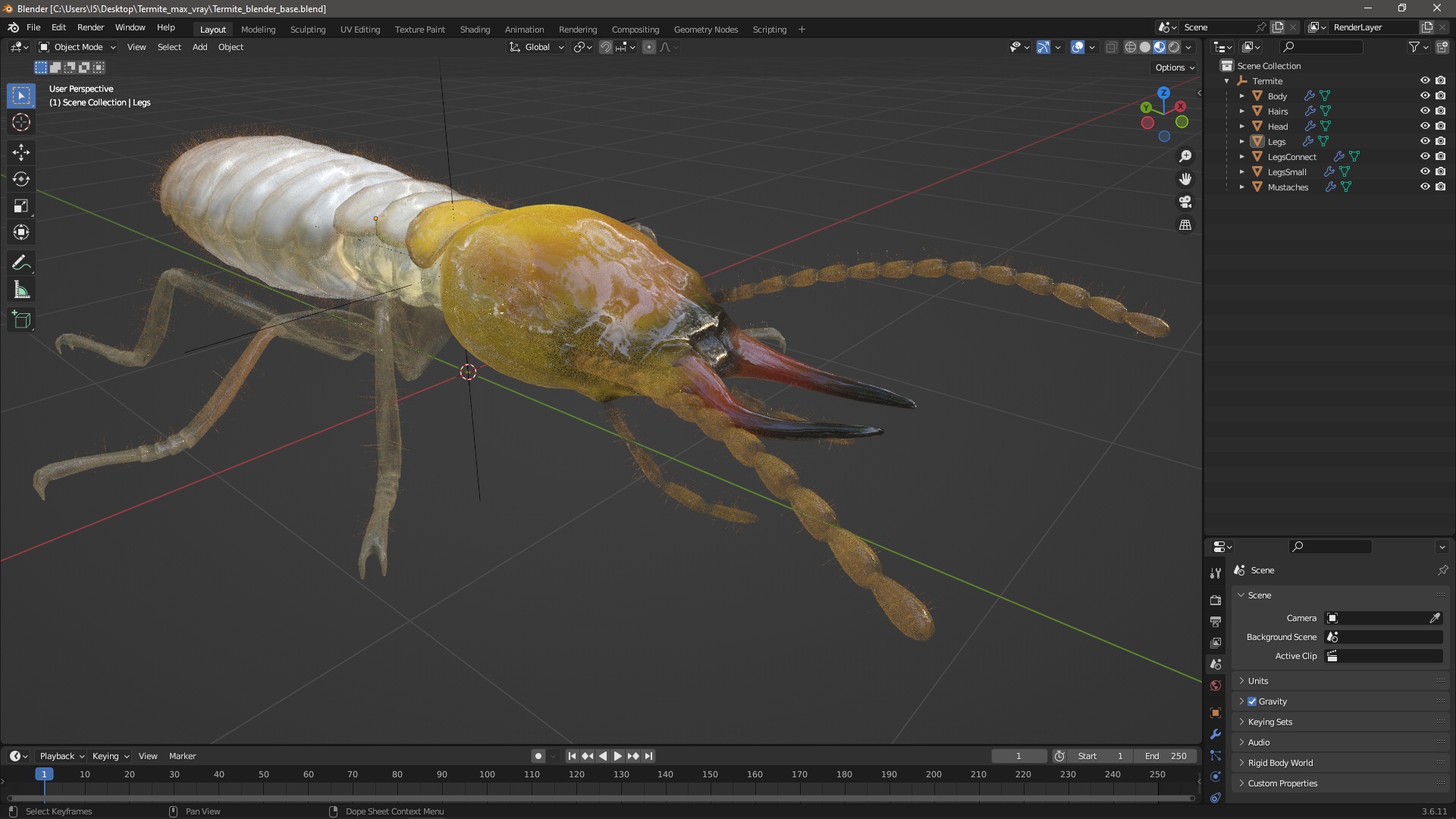Image resolution: width=1456 pixels, height=819 pixels.
Task: Open the Render properties tab
Action: click(1216, 600)
